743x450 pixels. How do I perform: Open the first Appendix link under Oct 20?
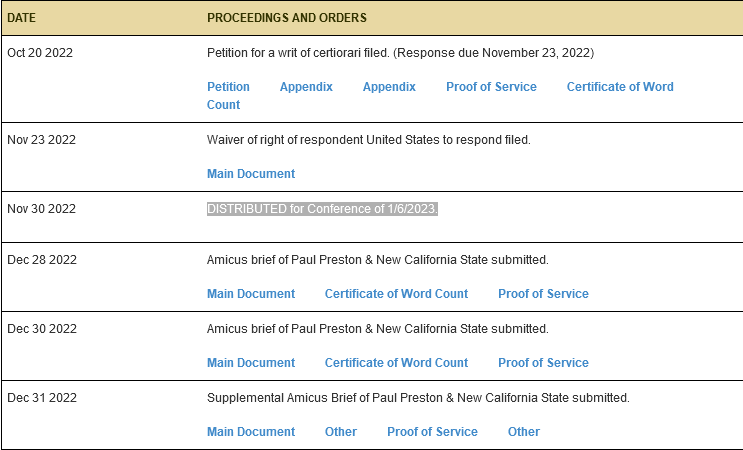pos(306,87)
